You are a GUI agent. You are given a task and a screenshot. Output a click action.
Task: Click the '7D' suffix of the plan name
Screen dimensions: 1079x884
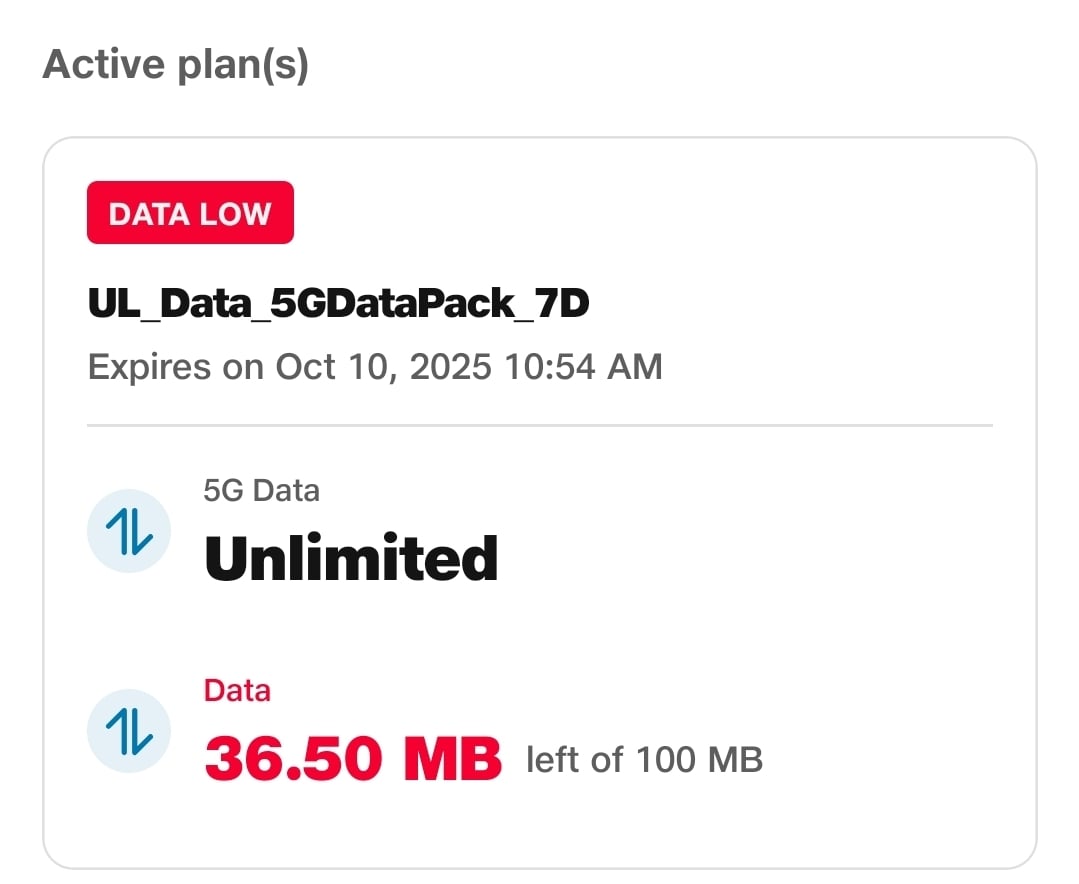coord(562,305)
